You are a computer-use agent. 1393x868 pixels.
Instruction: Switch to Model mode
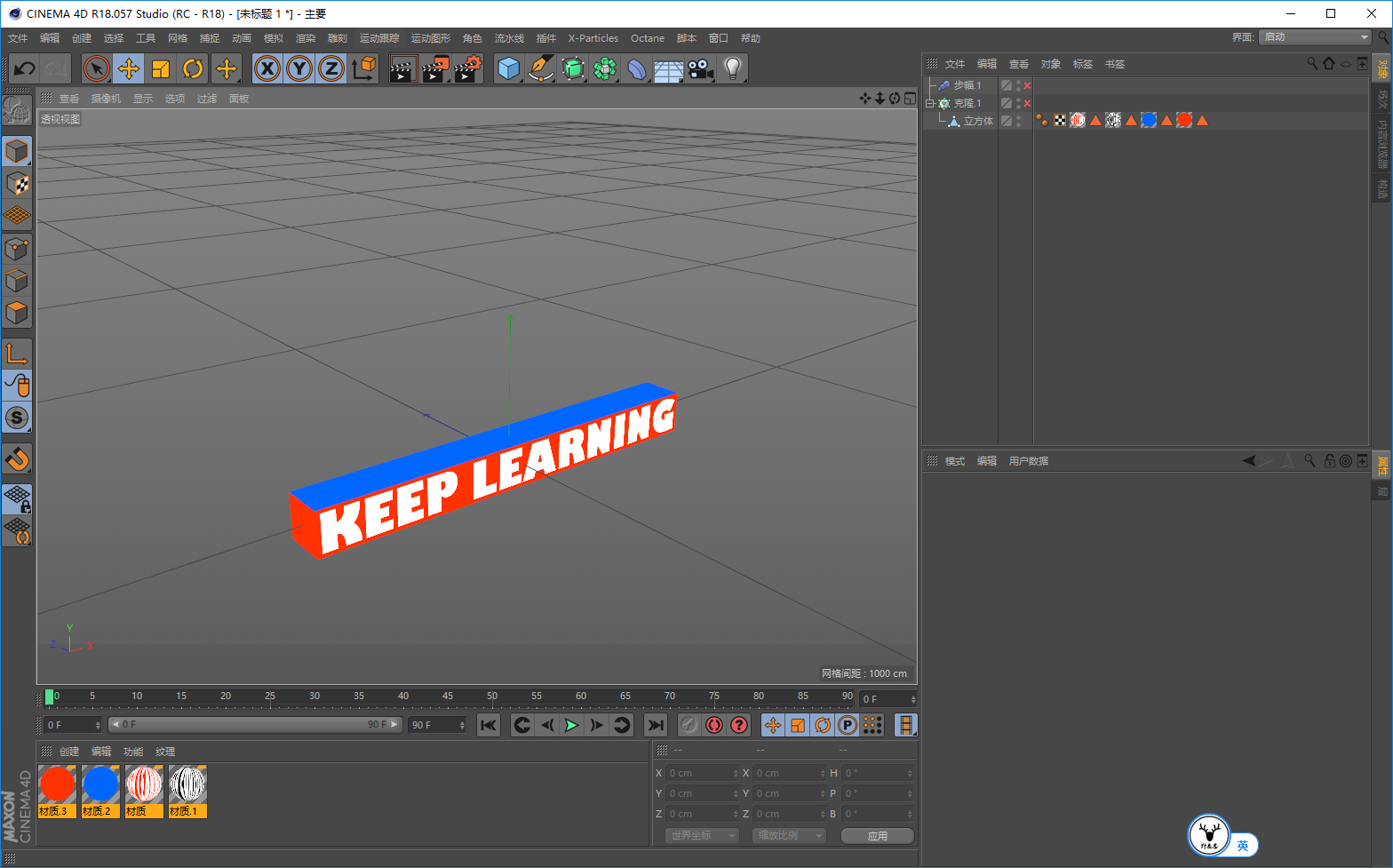pos(17,151)
